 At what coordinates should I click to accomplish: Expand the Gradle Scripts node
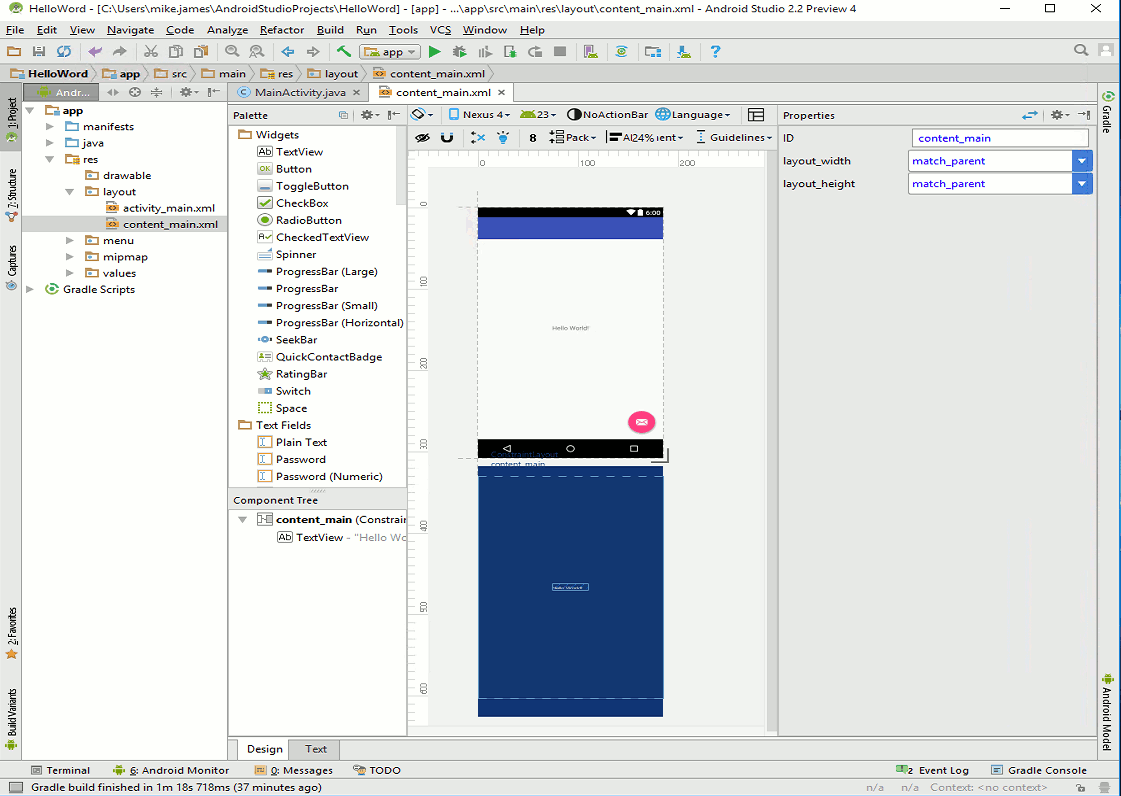30,290
